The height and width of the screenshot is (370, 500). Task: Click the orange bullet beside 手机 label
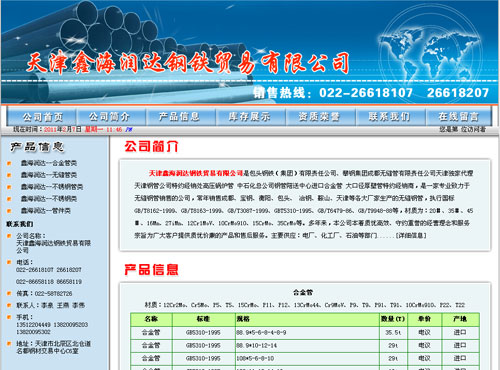9,317
